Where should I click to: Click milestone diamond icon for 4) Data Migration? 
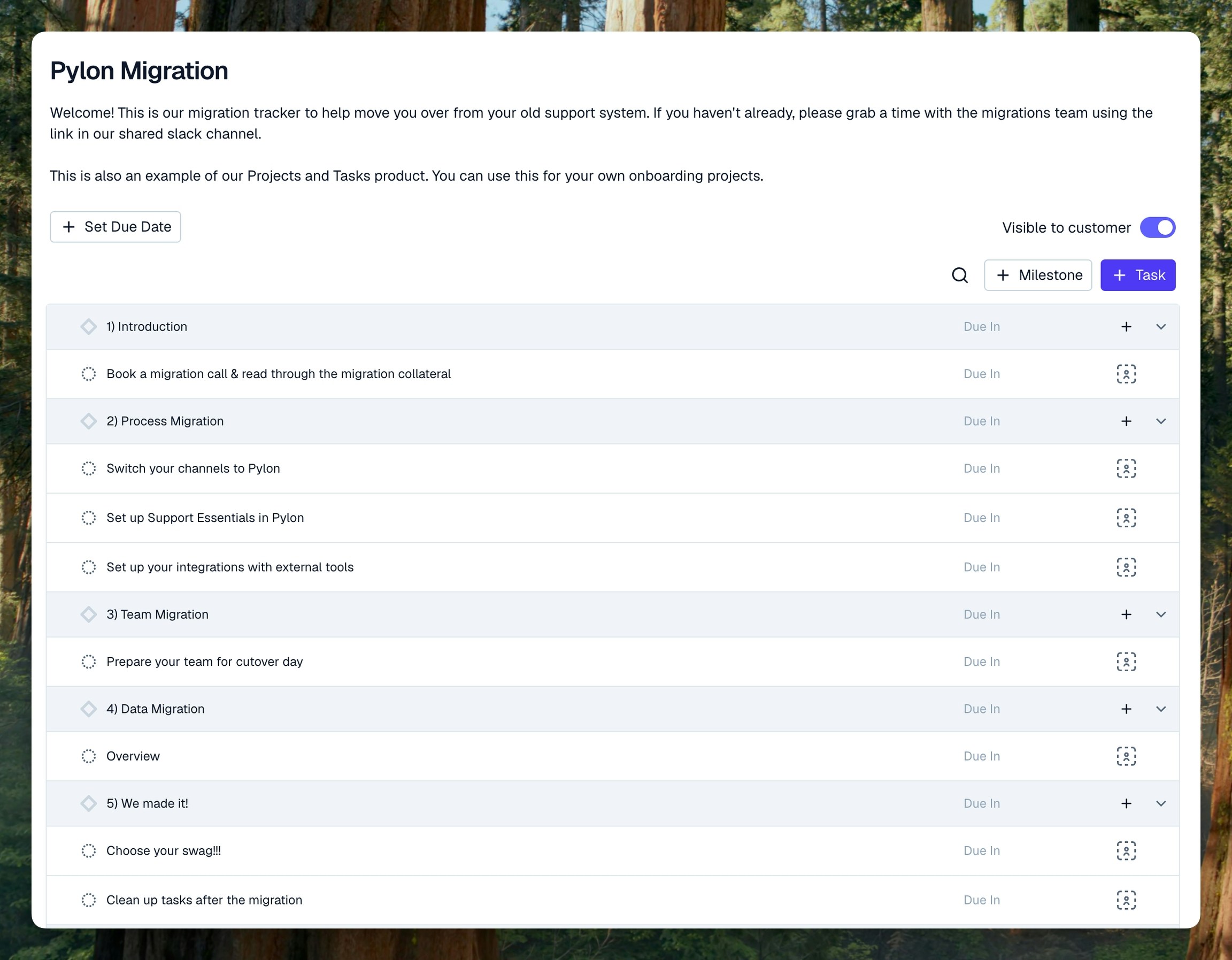[89, 709]
